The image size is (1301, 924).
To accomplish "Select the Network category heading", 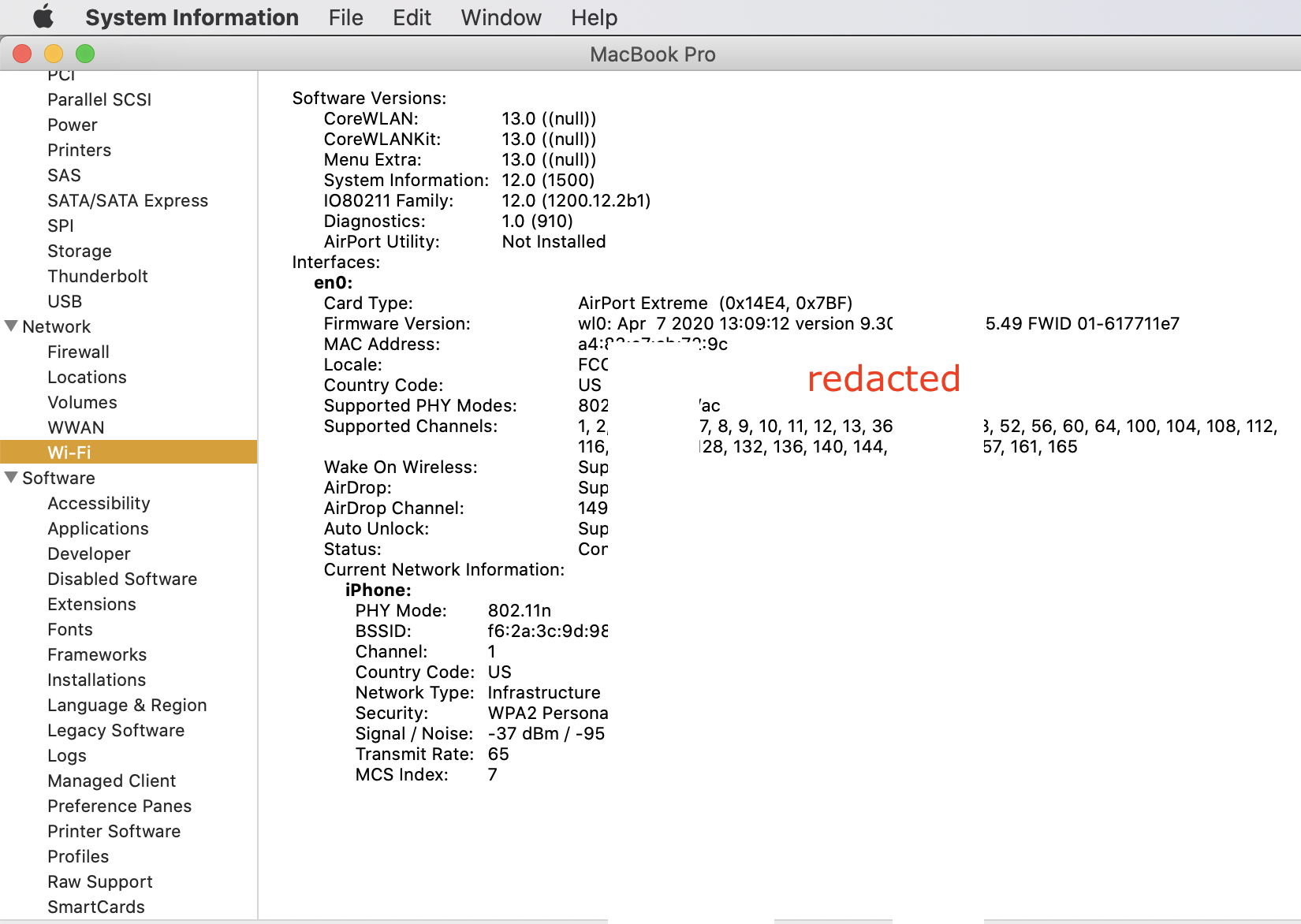I will [56, 326].
